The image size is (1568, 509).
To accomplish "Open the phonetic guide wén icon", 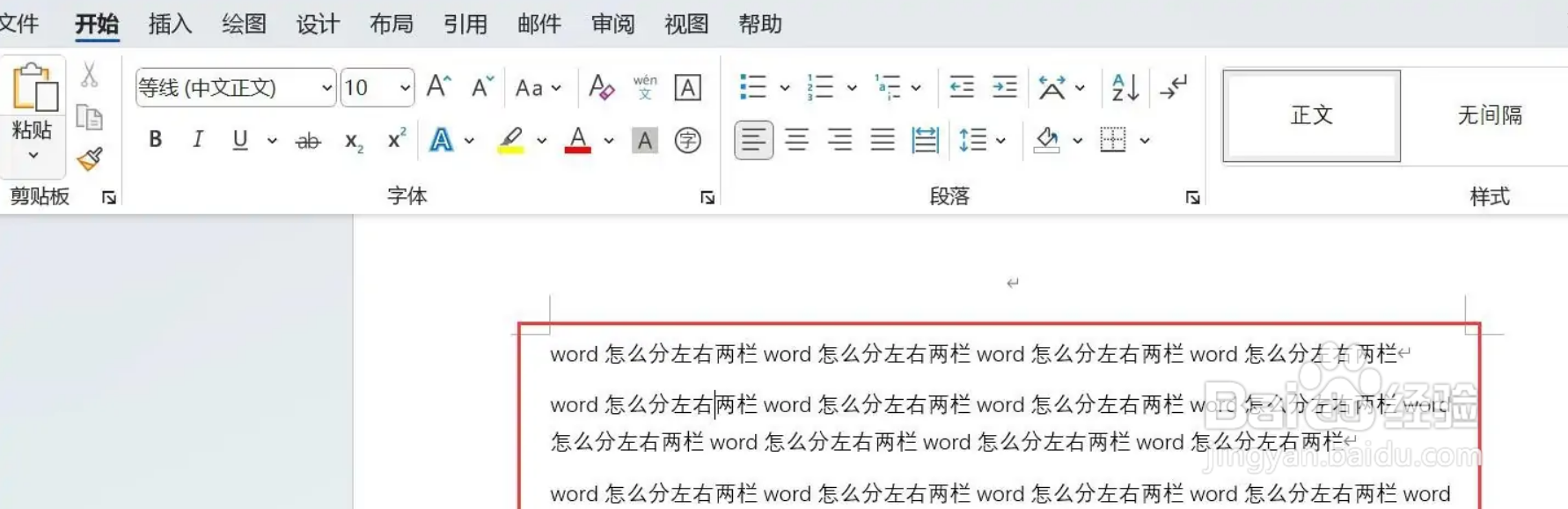I will pyautogui.click(x=645, y=87).
